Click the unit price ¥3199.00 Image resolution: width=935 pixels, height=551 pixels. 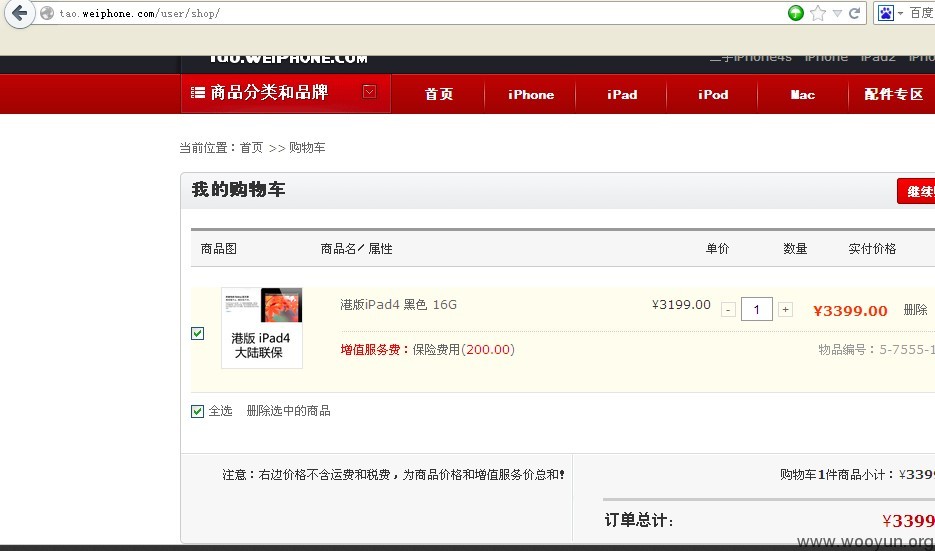681,305
